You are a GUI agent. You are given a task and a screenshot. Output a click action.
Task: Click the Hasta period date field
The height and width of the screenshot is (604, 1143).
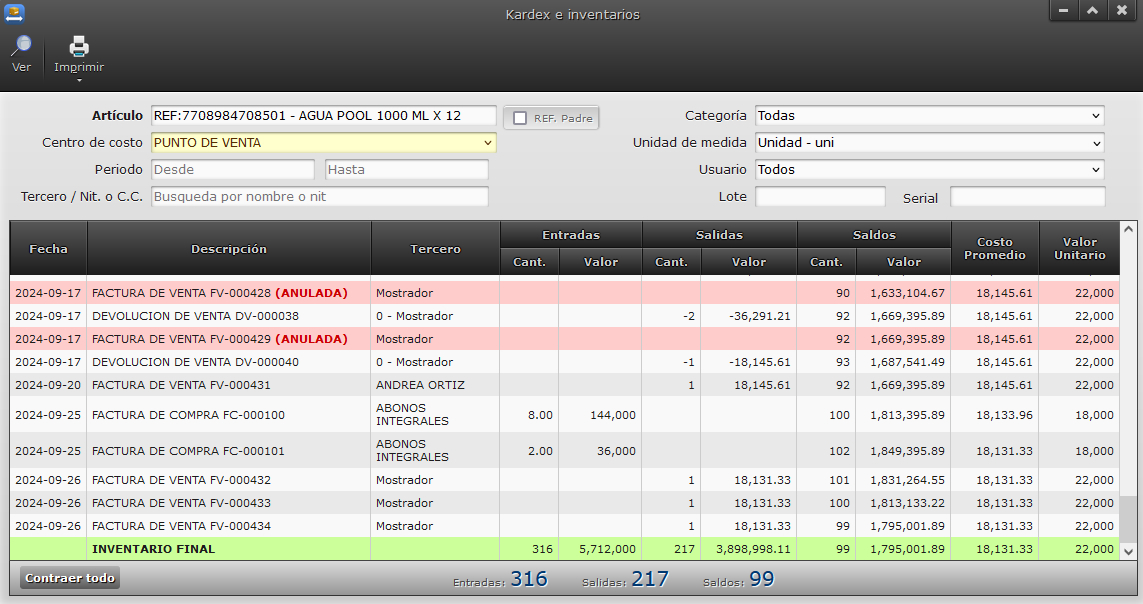[x=406, y=170]
